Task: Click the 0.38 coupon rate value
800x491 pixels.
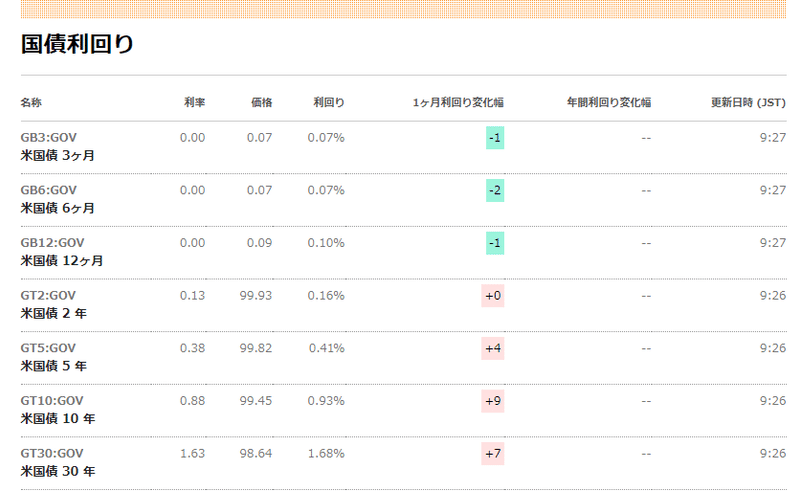Action: pyautogui.click(x=192, y=348)
